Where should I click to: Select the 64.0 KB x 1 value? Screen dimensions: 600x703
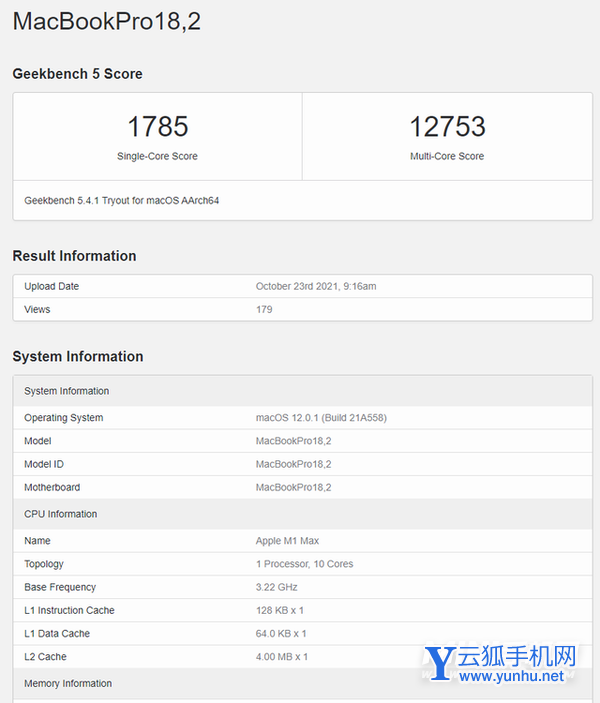click(281, 634)
